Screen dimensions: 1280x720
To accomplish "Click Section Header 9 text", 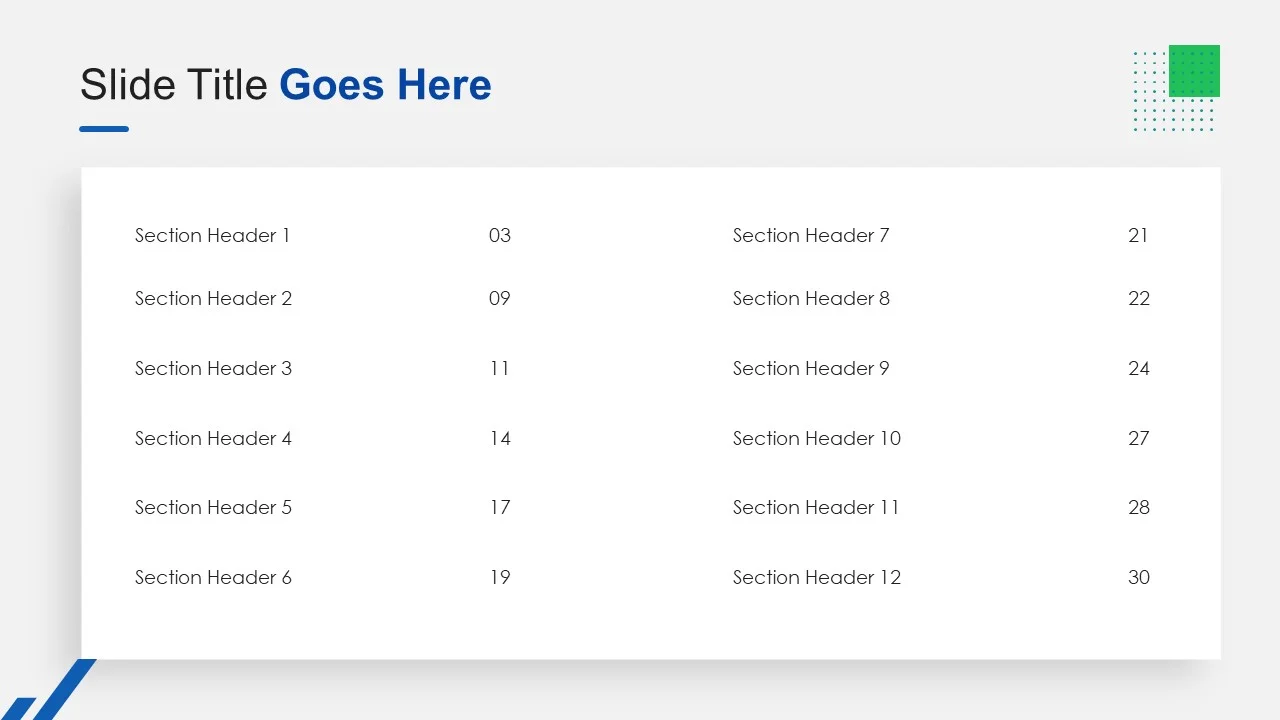I will [x=810, y=369].
